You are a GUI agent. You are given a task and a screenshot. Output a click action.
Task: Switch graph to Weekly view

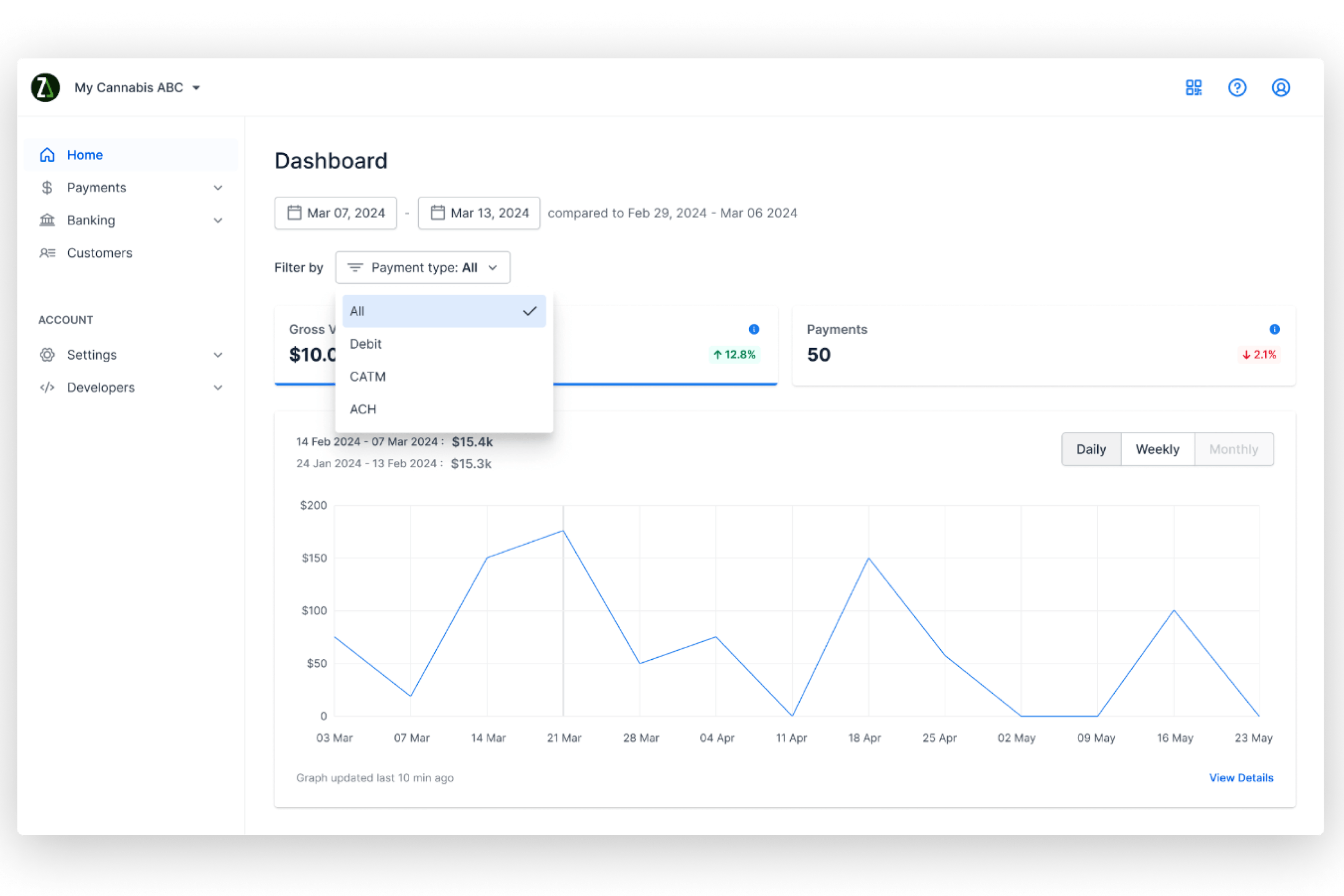[x=1157, y=449]
